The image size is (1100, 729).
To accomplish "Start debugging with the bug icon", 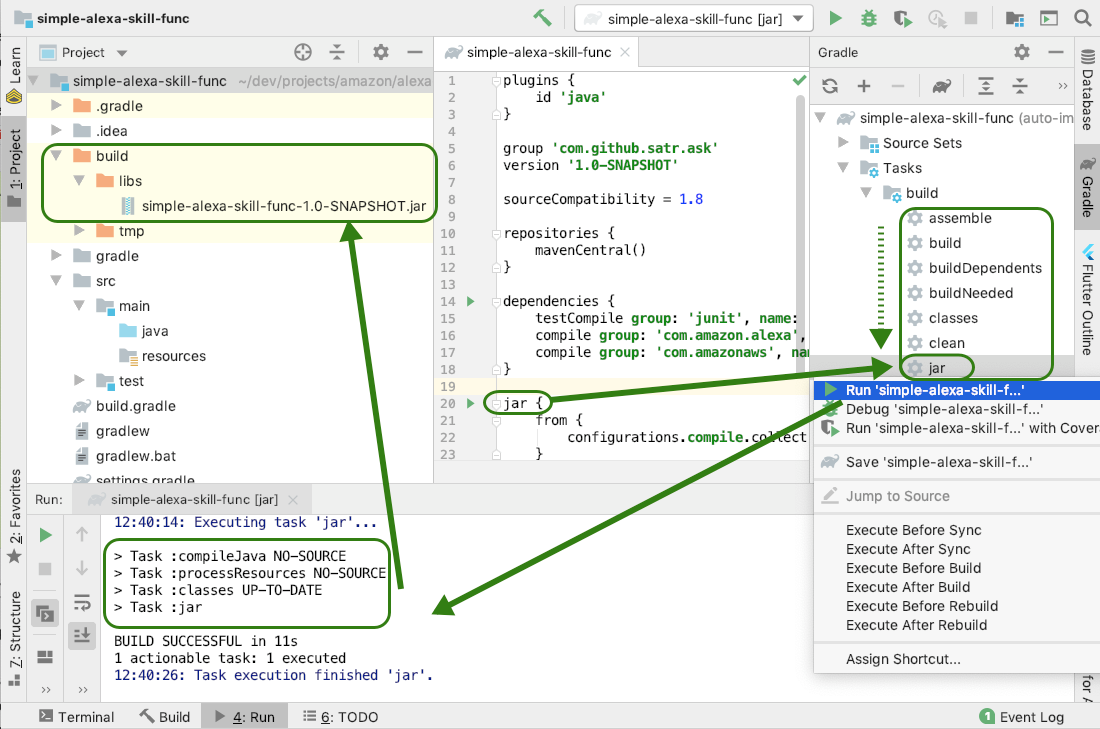I will (868, 17).
